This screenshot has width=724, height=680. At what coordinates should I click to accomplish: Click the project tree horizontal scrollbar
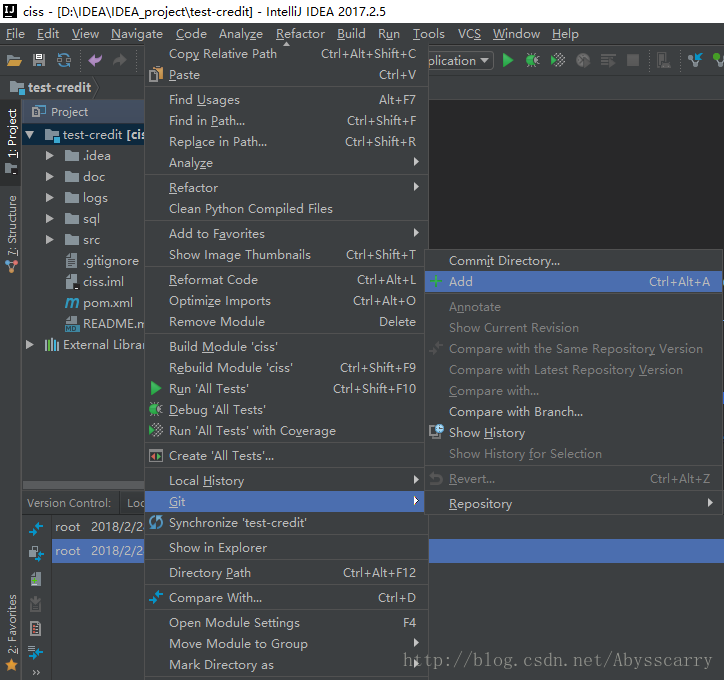click(x=84, y=485)
